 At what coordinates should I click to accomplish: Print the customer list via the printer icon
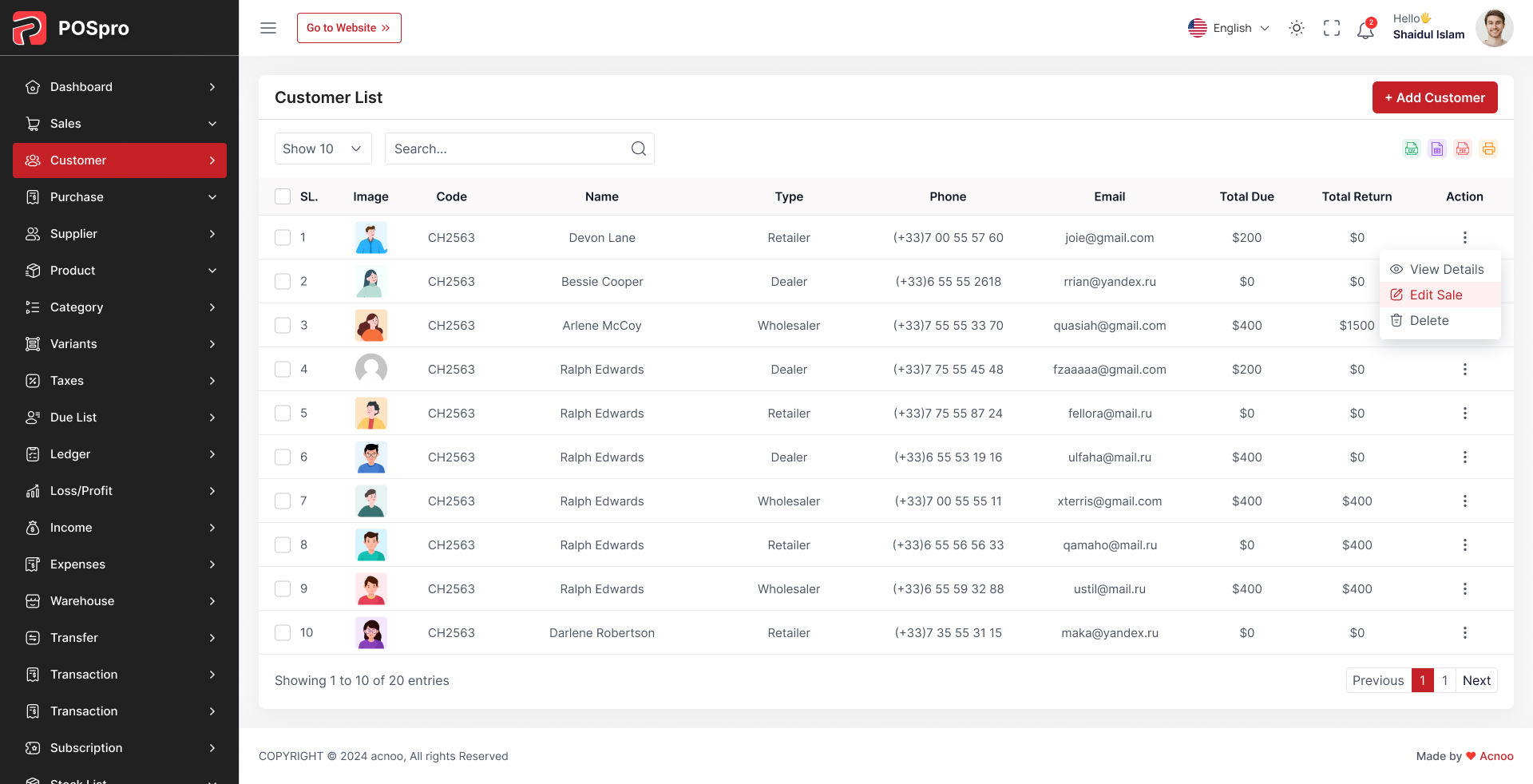[1488, 148]
